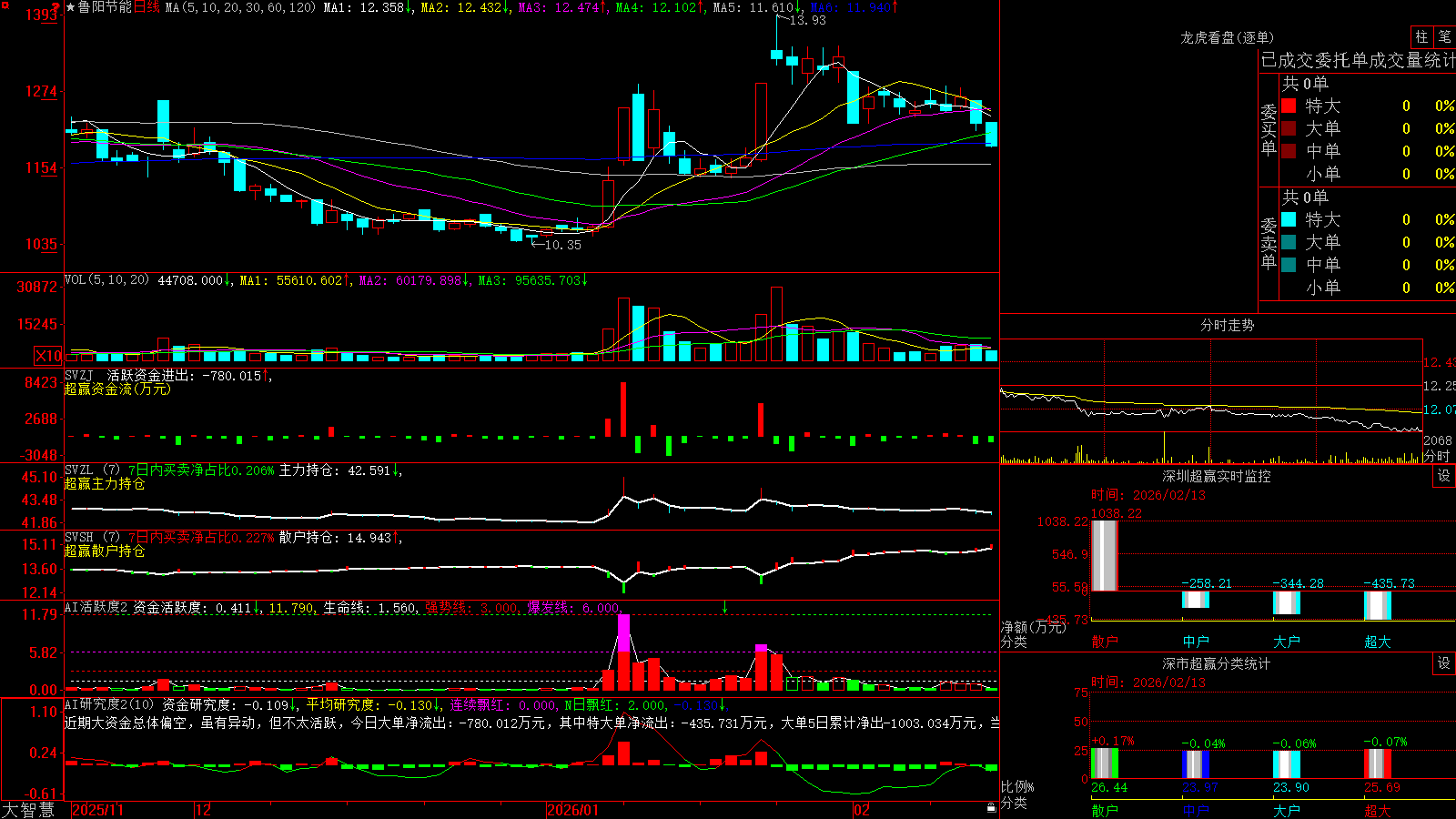Click the red 特大 buy-order color swatch
The width and height of the screenshot is (1456, 819).
click(1289, 106)
